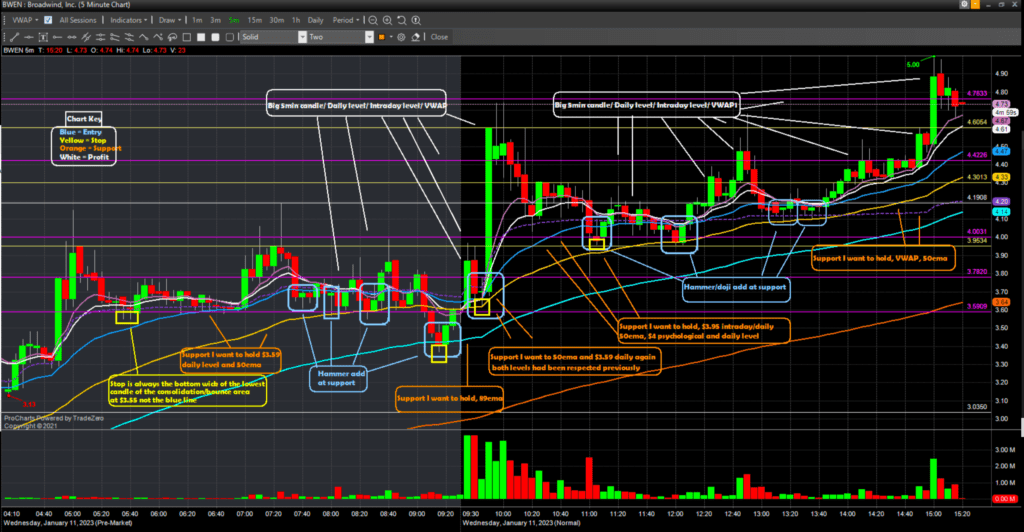Open the Indicators dropdown menu
1024x532 pixels.
click(128, 20)
